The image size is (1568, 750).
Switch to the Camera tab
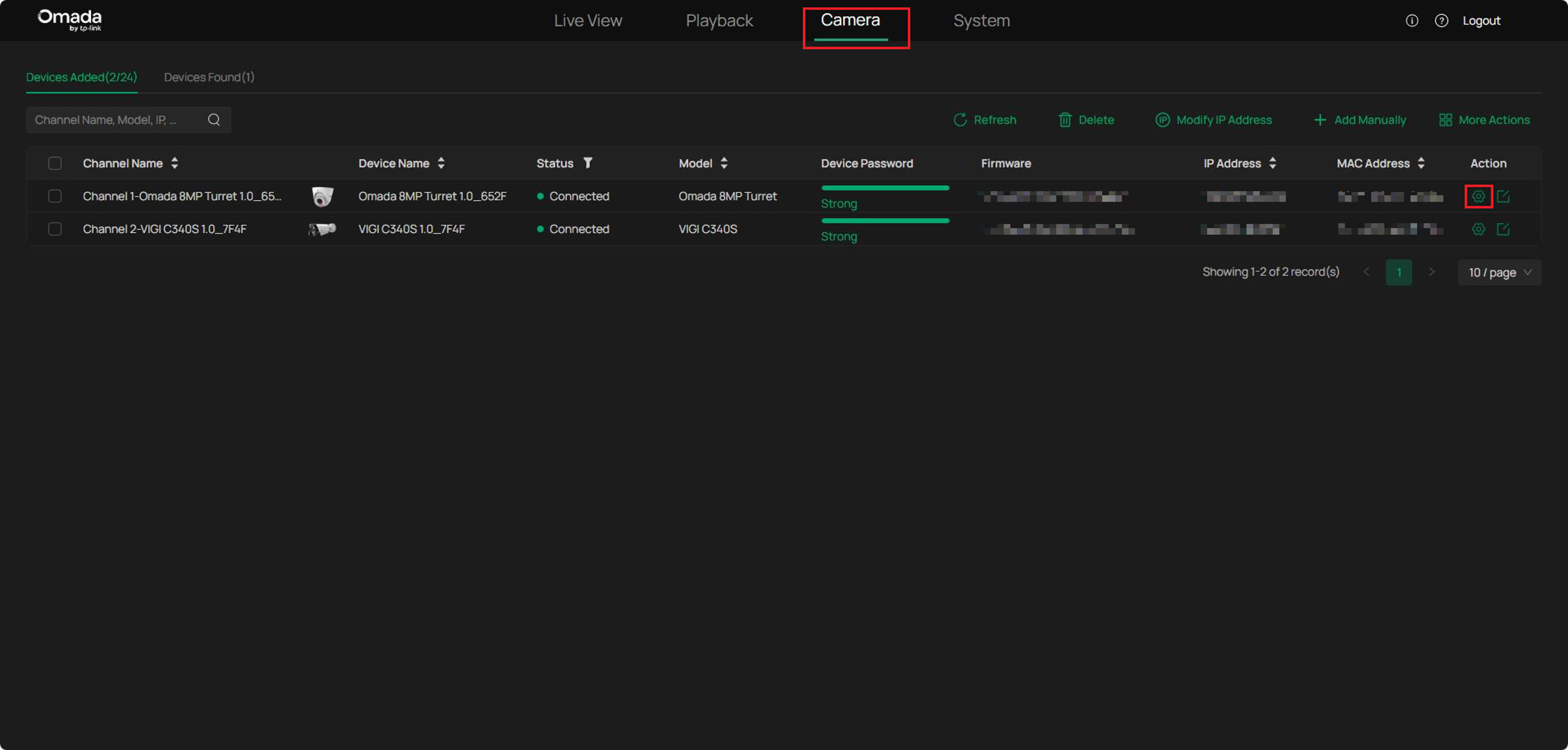[x=850, y=20]
